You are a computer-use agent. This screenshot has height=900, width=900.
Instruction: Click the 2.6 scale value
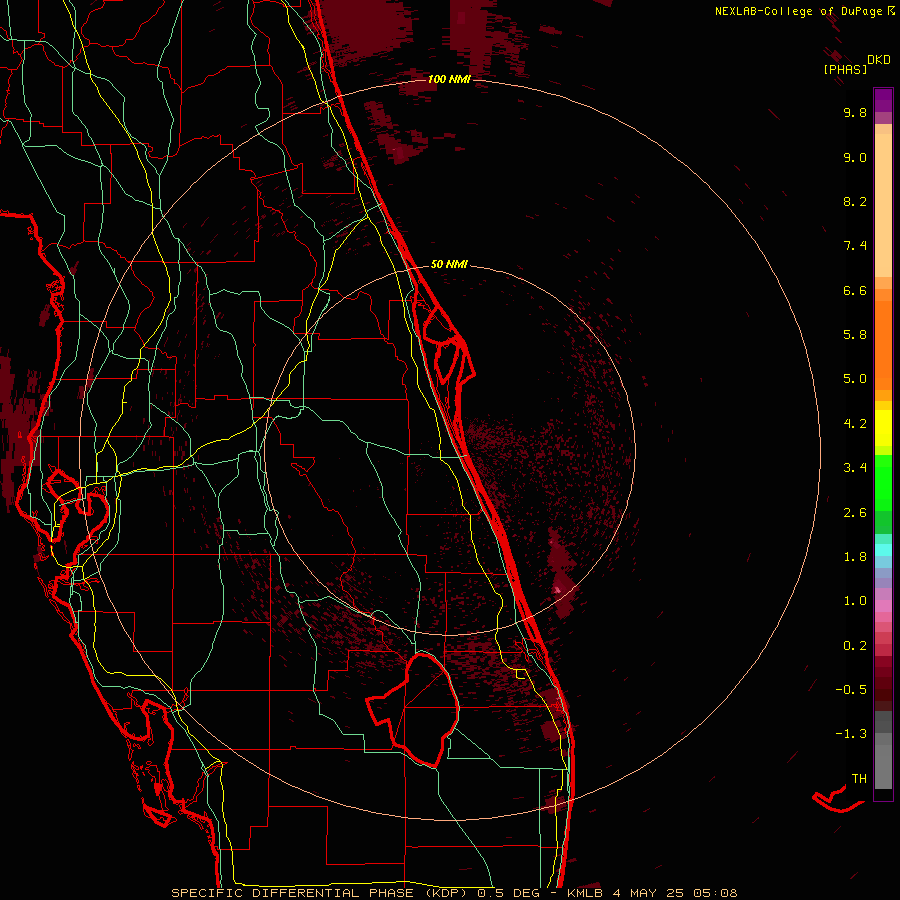coord(855,513)
